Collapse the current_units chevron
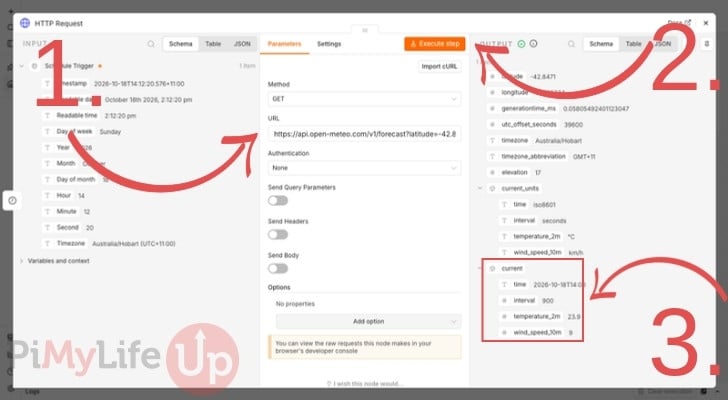The width and height of the screenshot is (728, 400). [x=480, y=188]
